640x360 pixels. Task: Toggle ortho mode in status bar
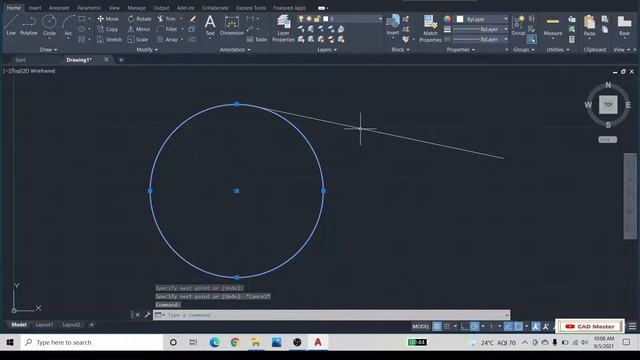tap(464, 326)
